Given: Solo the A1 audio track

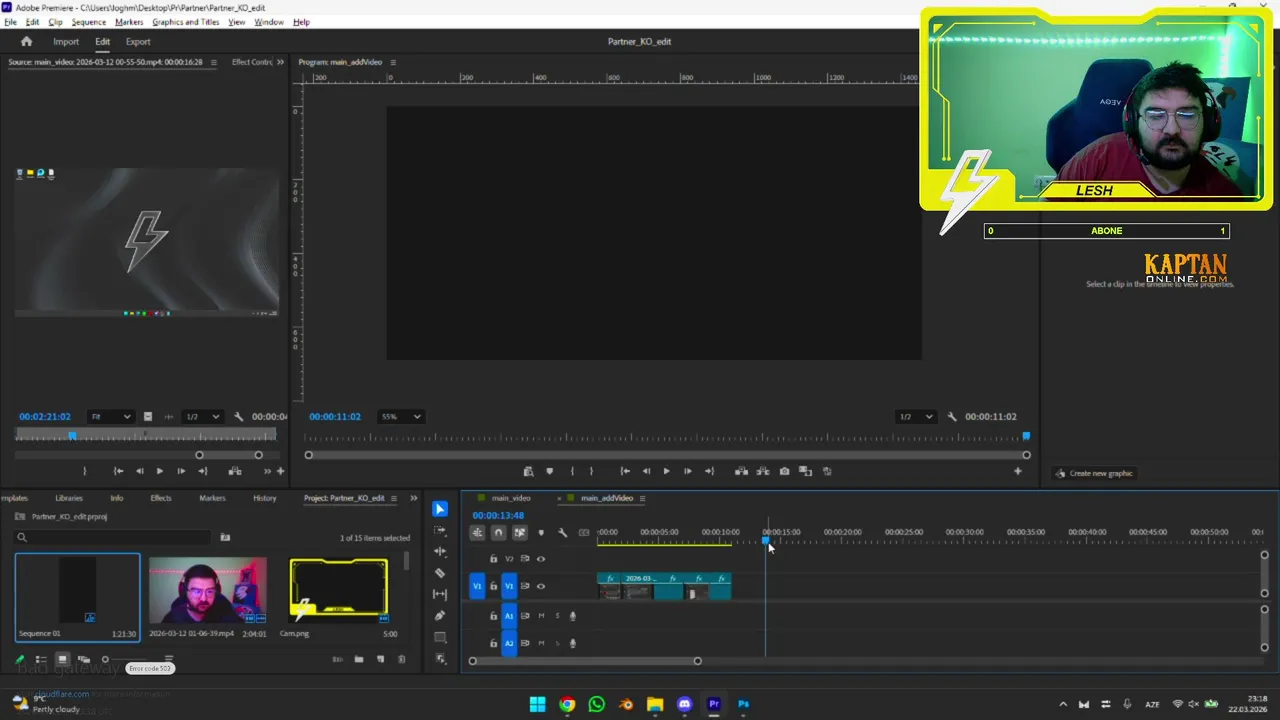Looking at the screenshot, I should (557, 616).
